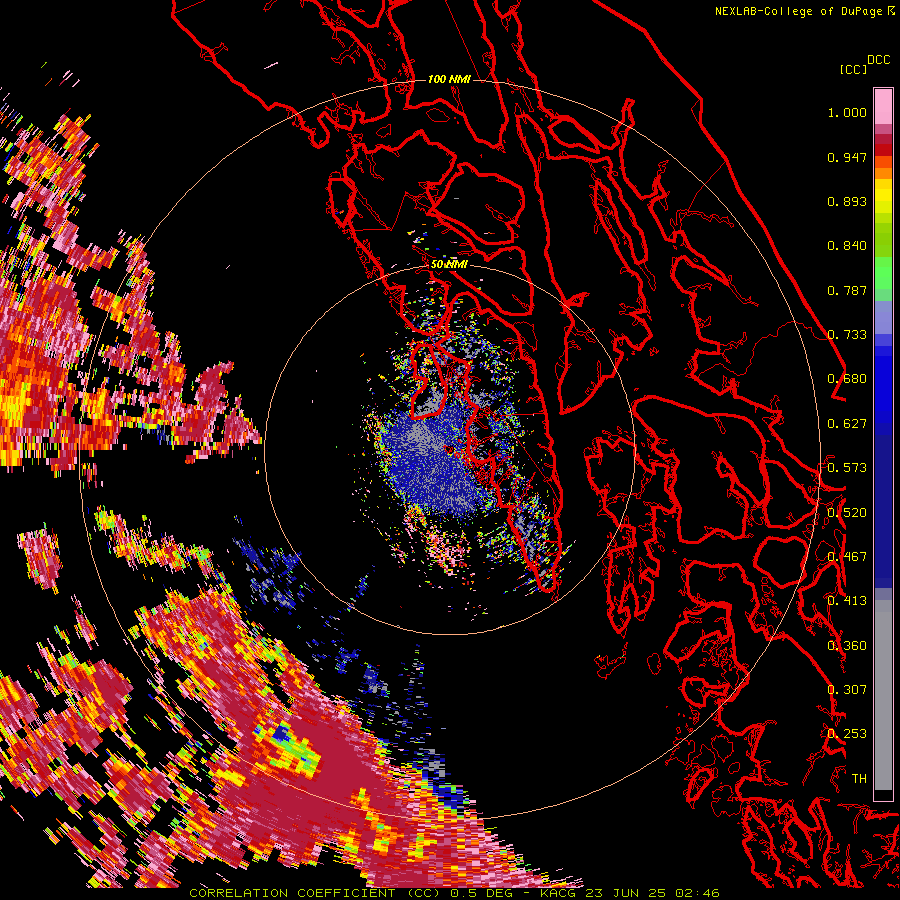Viewport: 900px width, 900px height.
Task: Pick the light pink segment of the color bar
Action: tap(883, 106)
